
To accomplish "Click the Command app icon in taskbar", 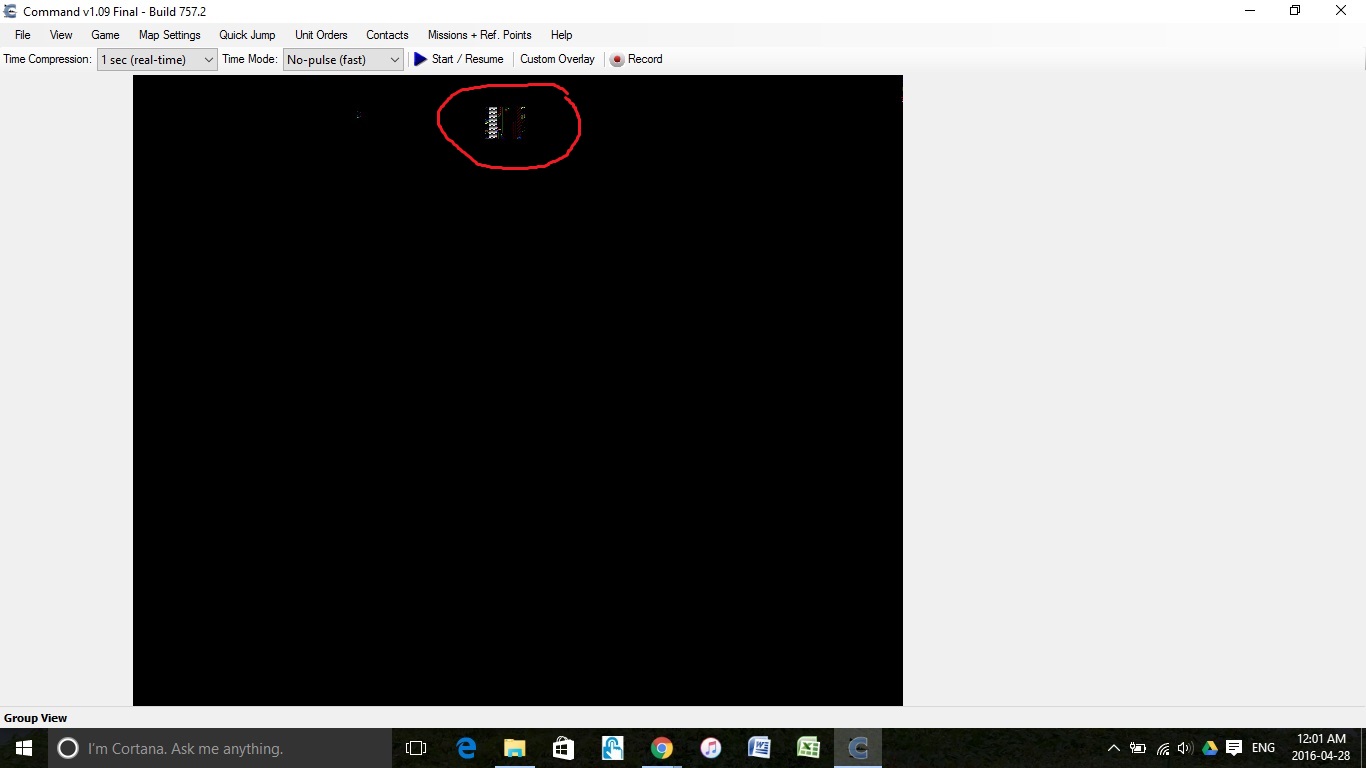I will tap(857, 748).
